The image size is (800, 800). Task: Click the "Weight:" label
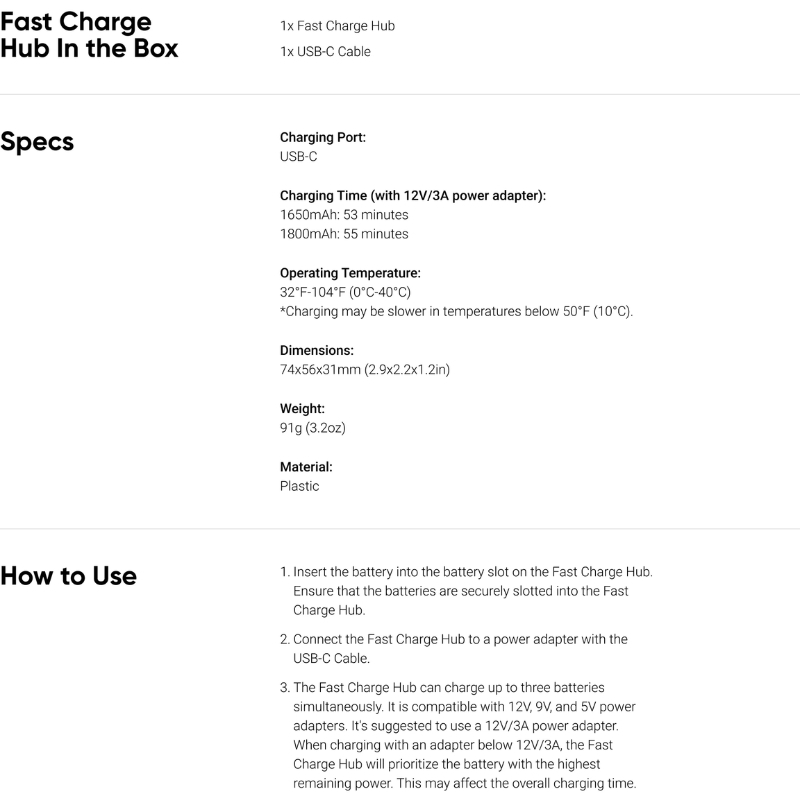[302, 408]
